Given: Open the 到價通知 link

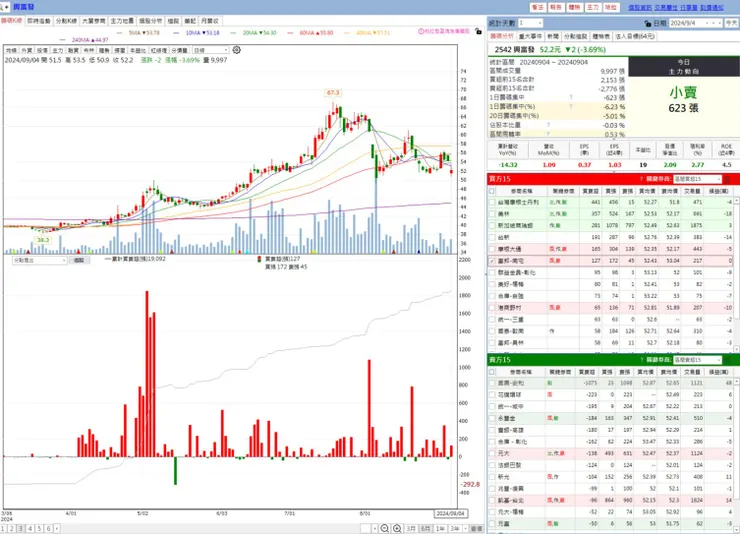Looking at the screenshot, I should coord(712,8).
